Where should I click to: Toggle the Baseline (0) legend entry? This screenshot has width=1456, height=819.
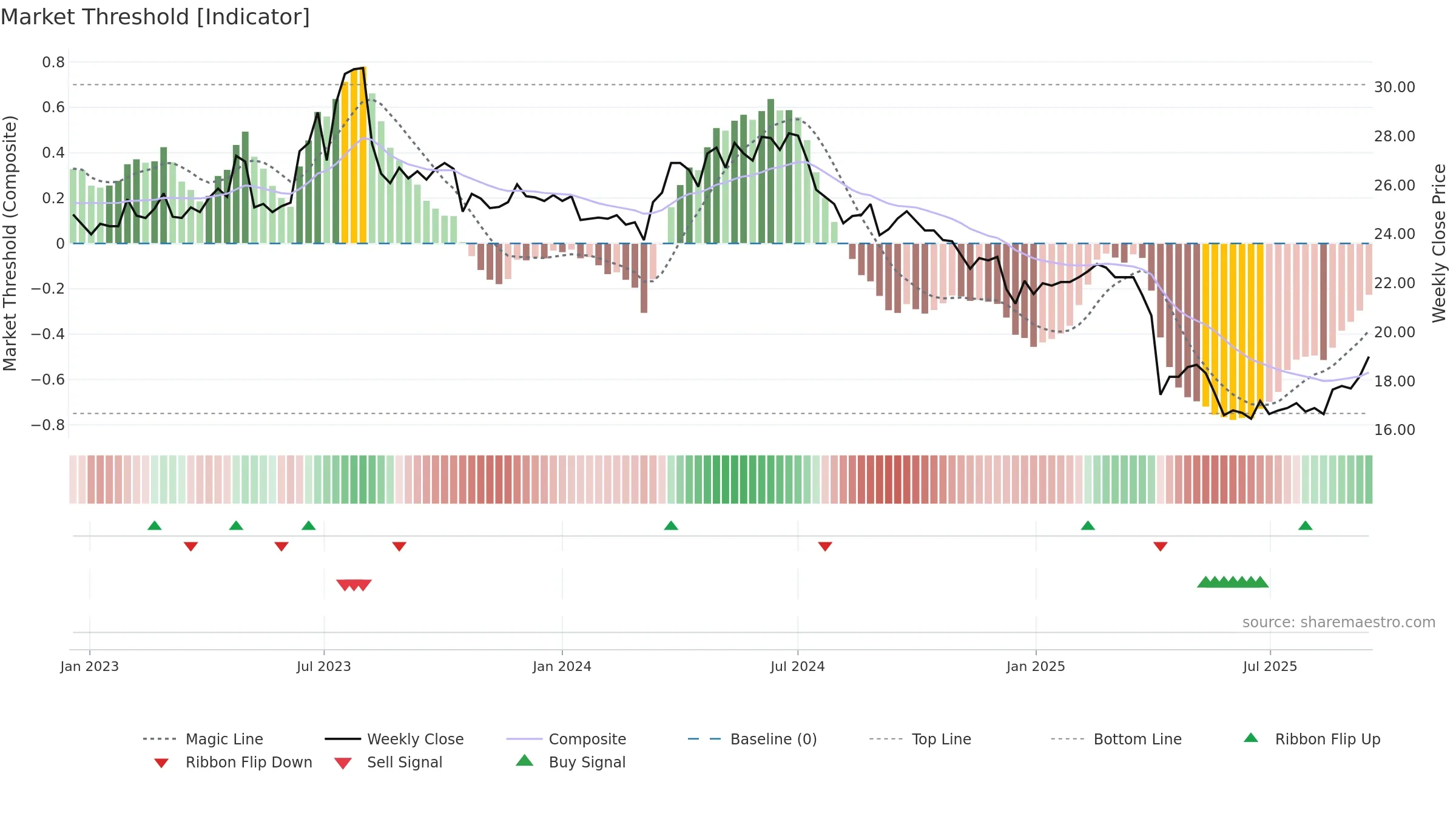752,739
